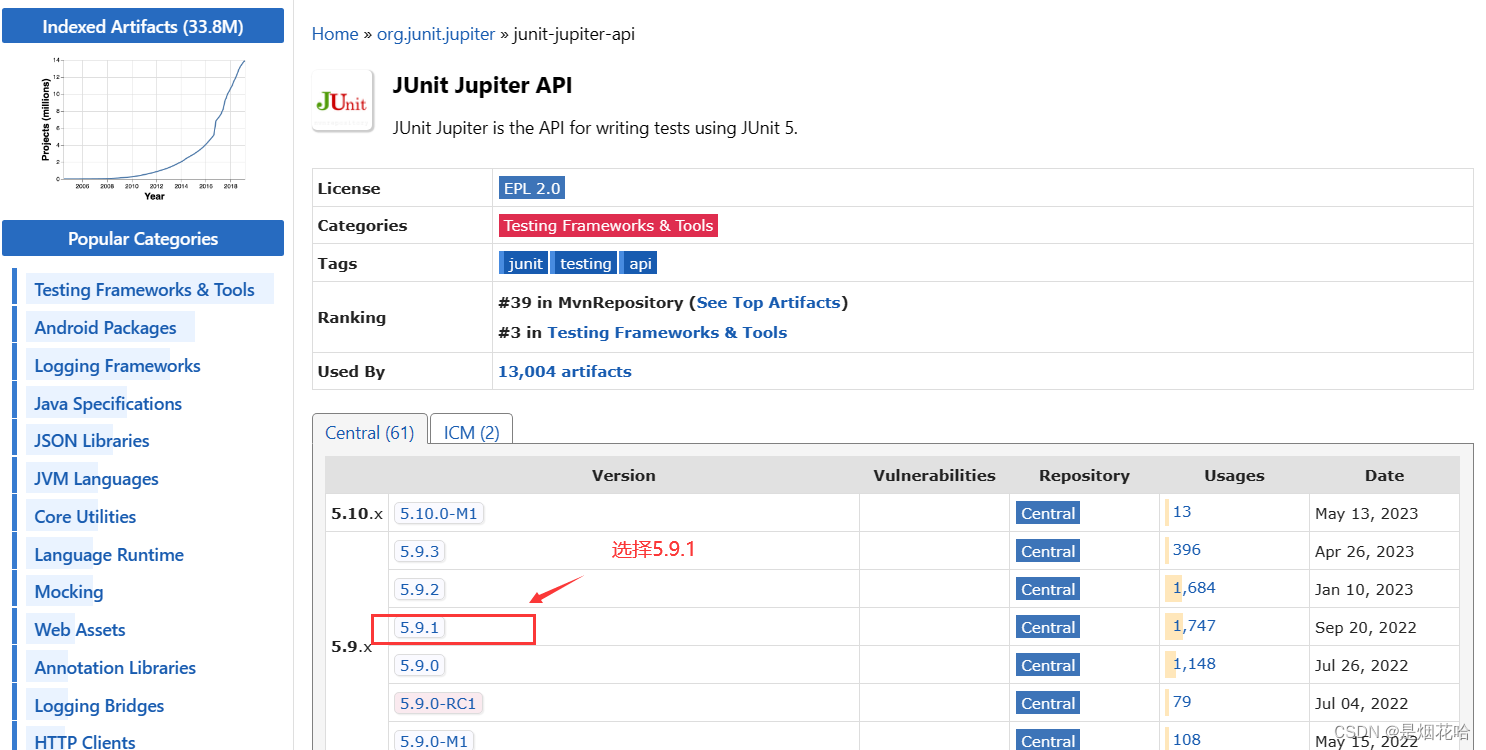
Task: Click the EPL 2.0 license badge
Action: [532, 188]
